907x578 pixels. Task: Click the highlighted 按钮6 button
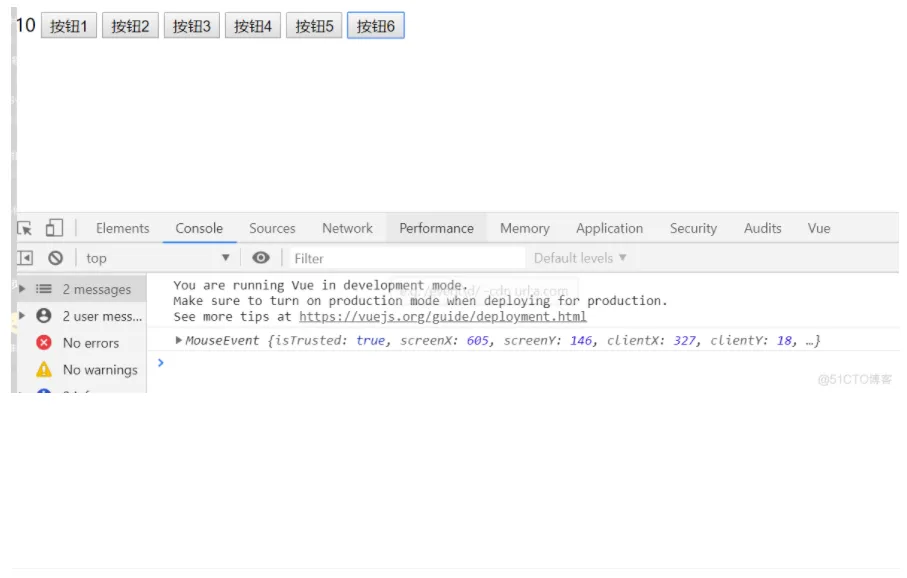pyautogui.click(x=375, y=26)
